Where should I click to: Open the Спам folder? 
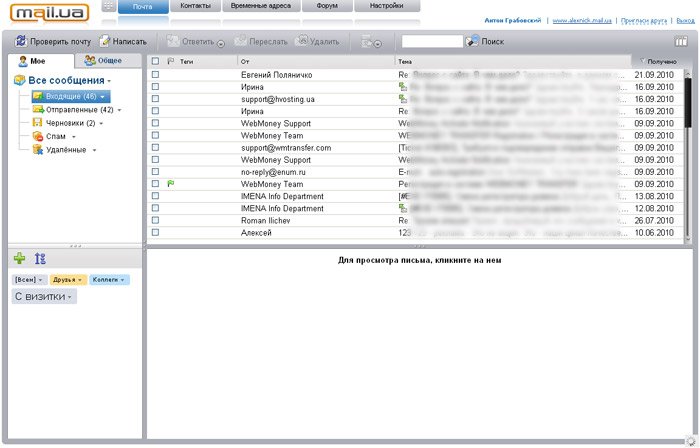[x=56, y=136]
